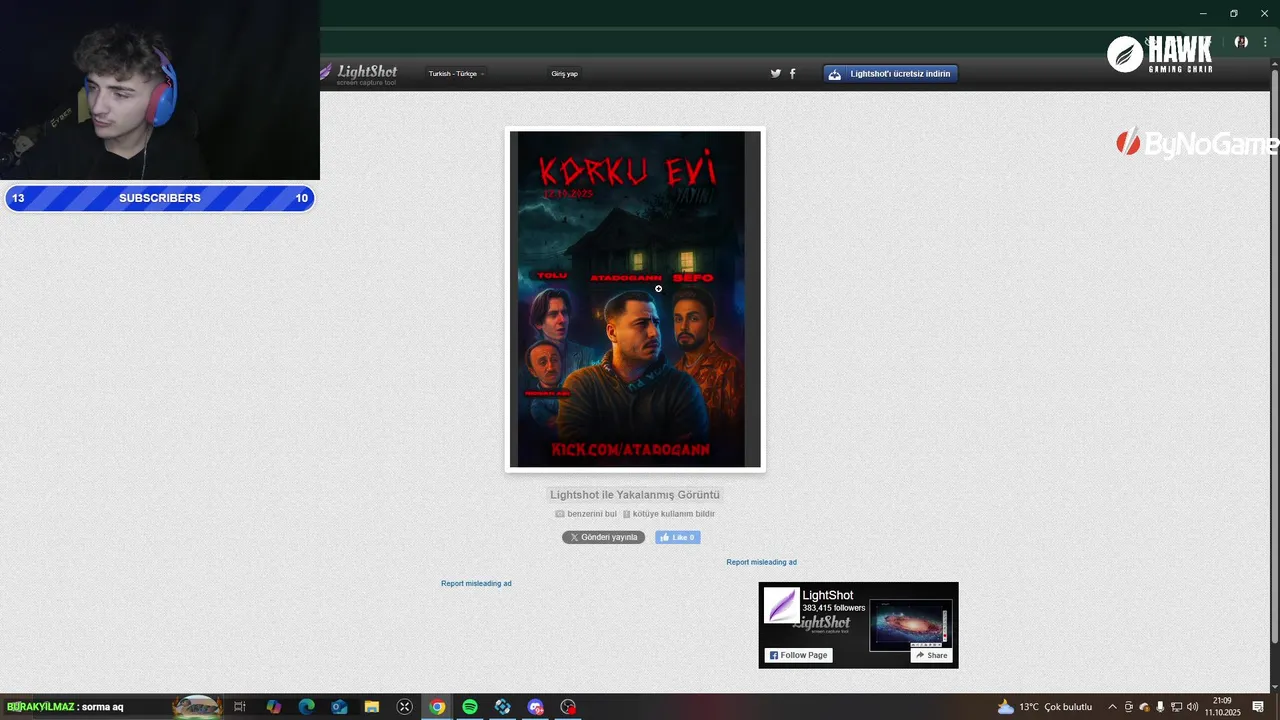Open the LightShot logo home link
This screenshot has width=1280, height=720.
click(x=359, y=73)
